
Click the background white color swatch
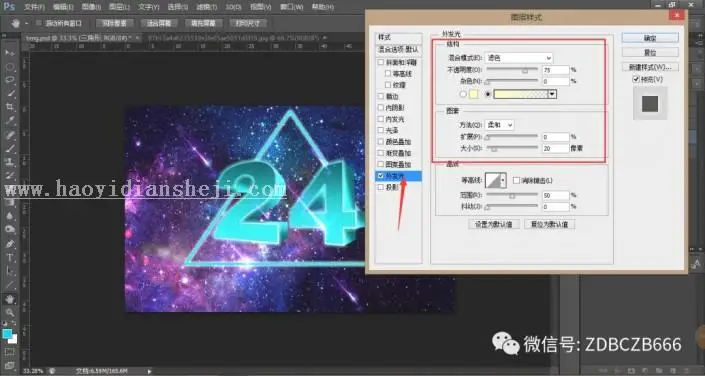click(x=13, y=339)
